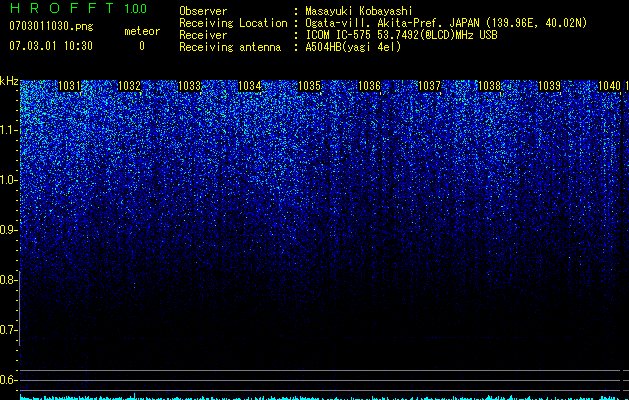This screenshot has height=400, width=629.
Task: Click the 0.8 frequency axis tick
Action: 8,280
